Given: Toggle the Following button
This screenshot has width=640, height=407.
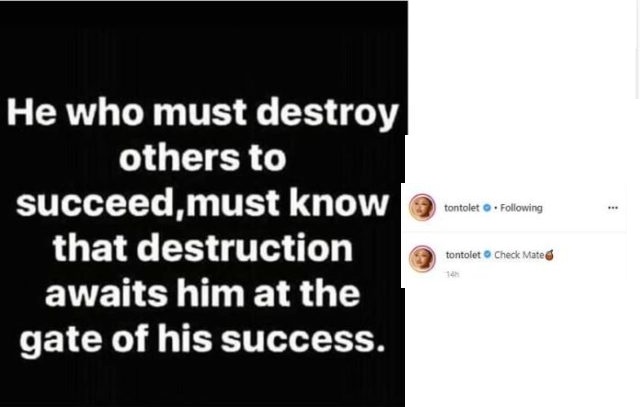Looking at the screenshot, I should (x=521, y=208).
